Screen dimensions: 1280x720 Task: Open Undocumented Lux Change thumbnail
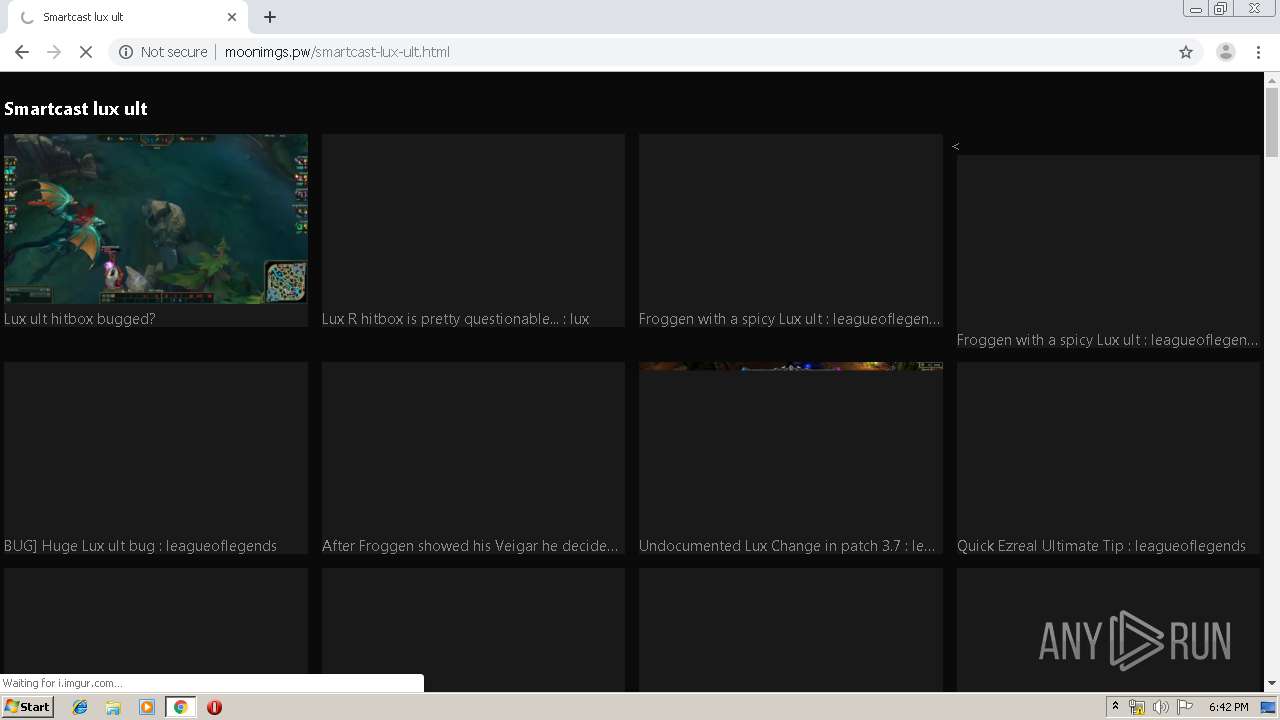791,447
